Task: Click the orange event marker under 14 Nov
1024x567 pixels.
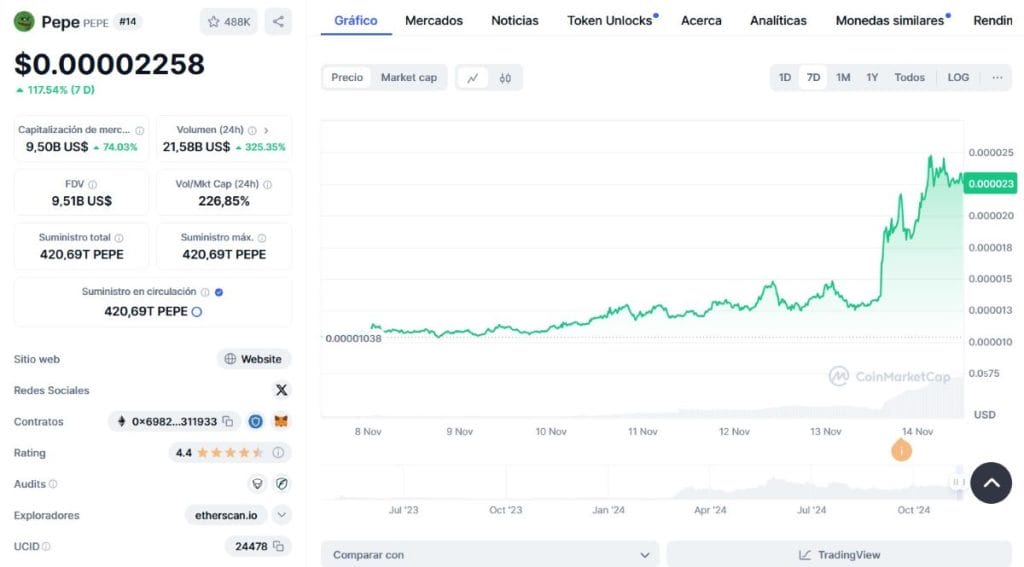Action: click(x=901, y=450)
